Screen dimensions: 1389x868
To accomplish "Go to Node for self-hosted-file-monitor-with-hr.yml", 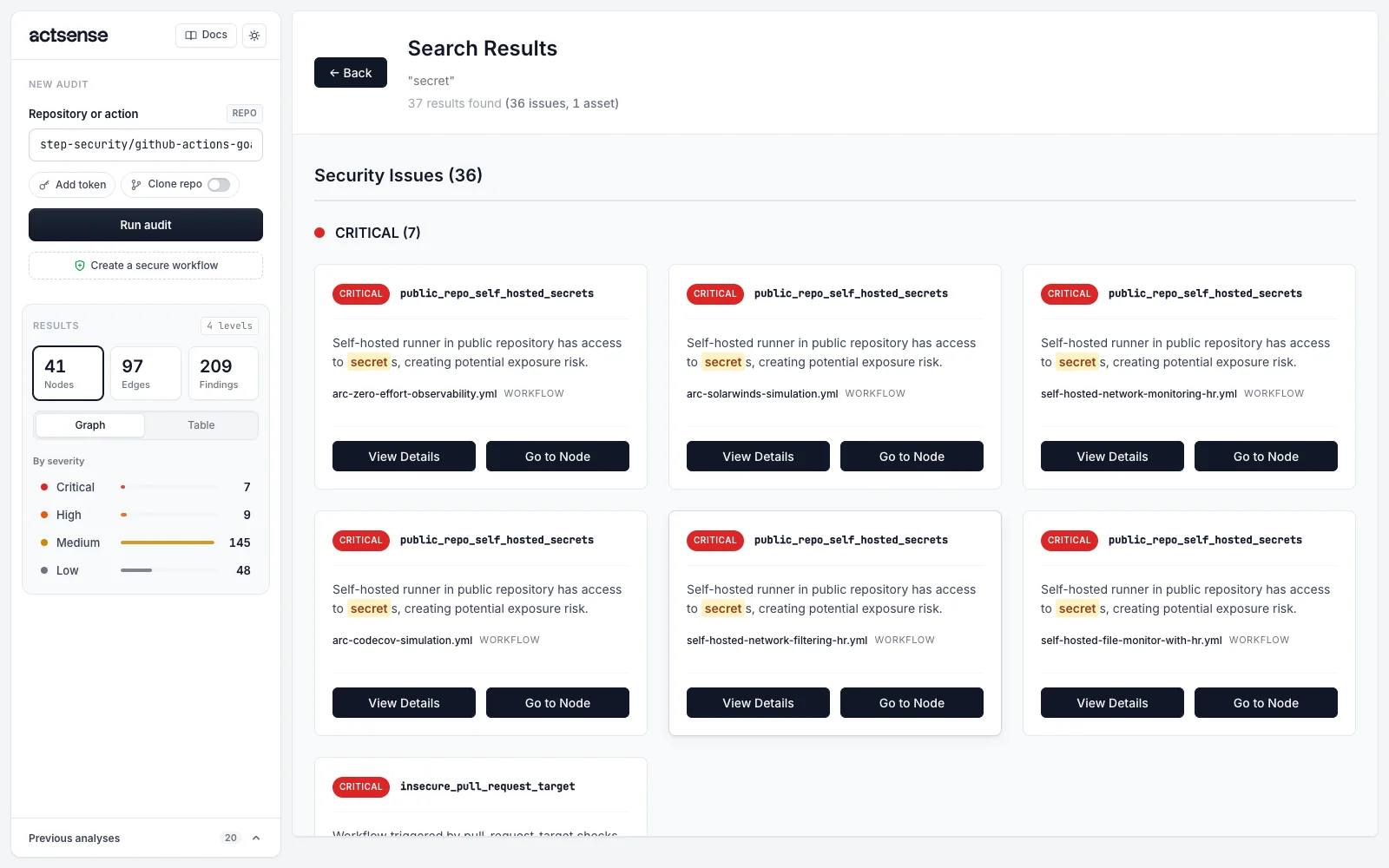I will point(1266,703).
